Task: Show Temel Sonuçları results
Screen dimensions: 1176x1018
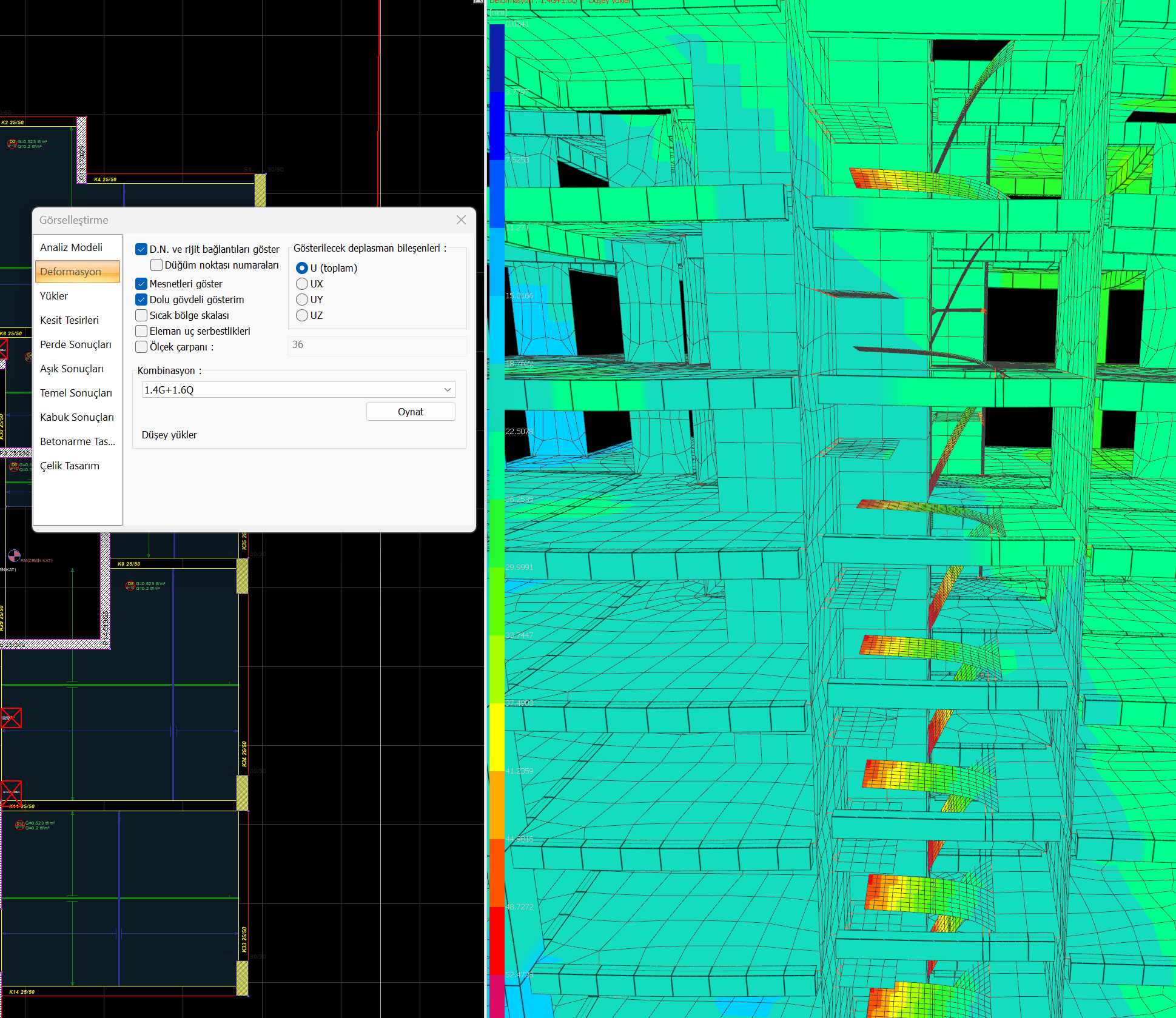Action: click(77, 393)
